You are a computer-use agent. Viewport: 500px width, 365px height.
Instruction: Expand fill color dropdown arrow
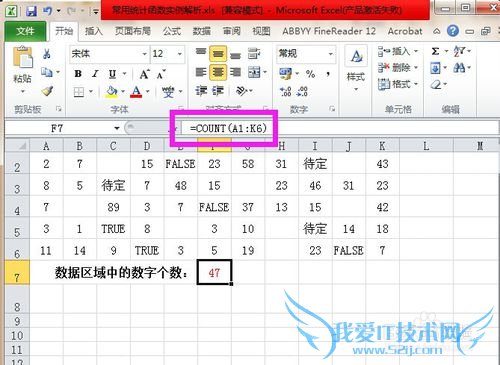click(x=123, y=91)
